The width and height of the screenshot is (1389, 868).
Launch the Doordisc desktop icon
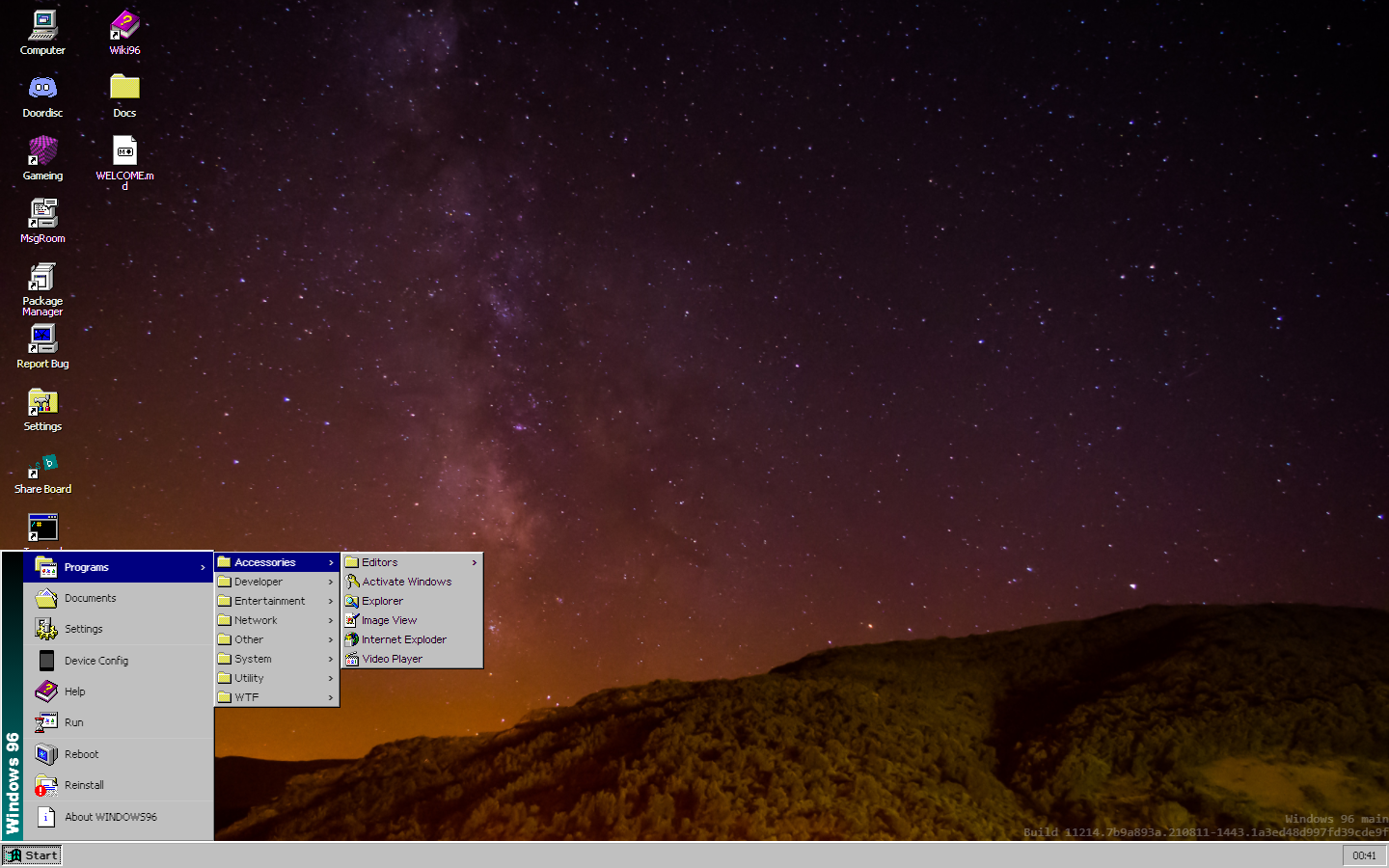click(42, 89)
